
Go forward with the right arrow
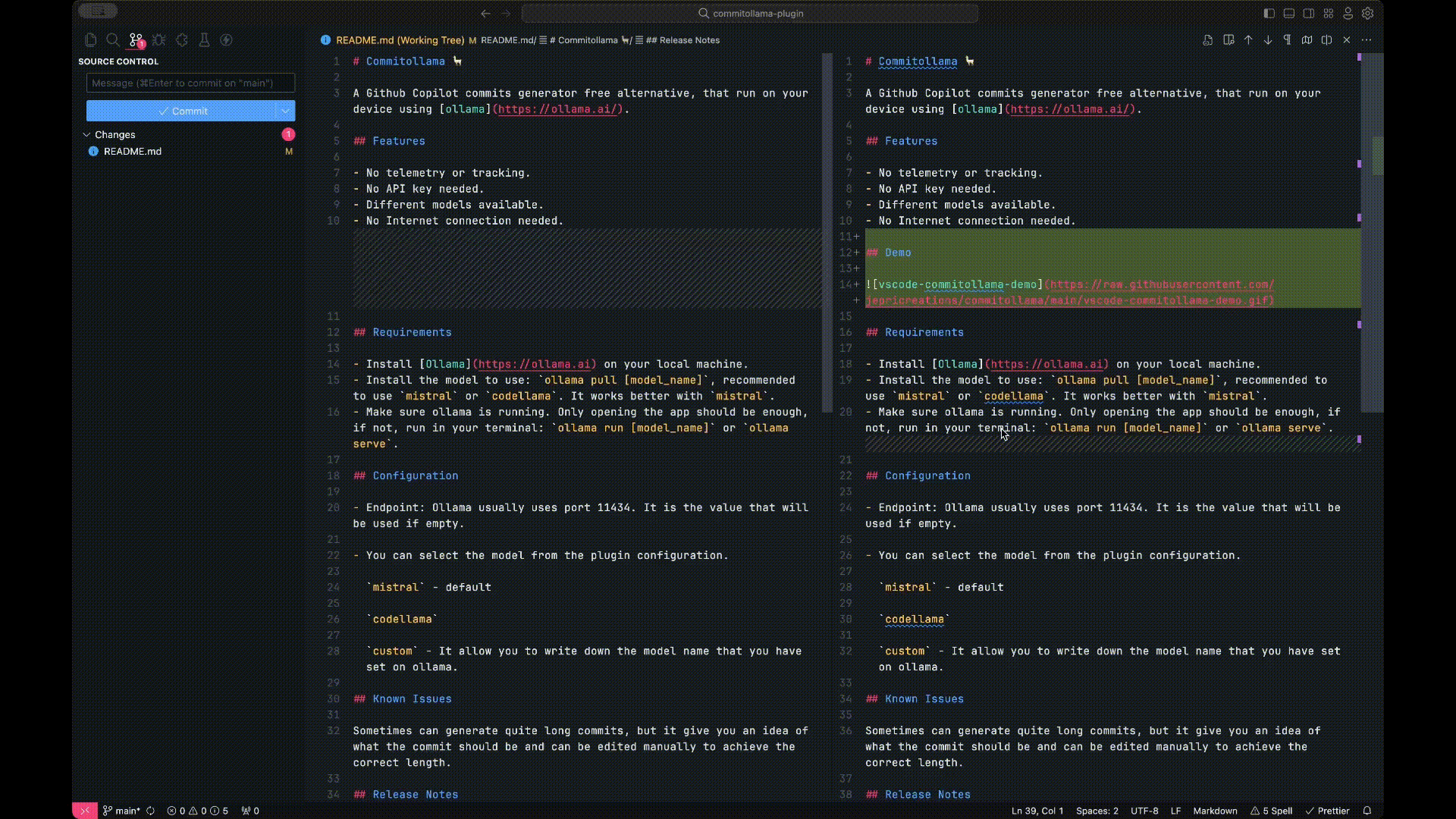506,13
